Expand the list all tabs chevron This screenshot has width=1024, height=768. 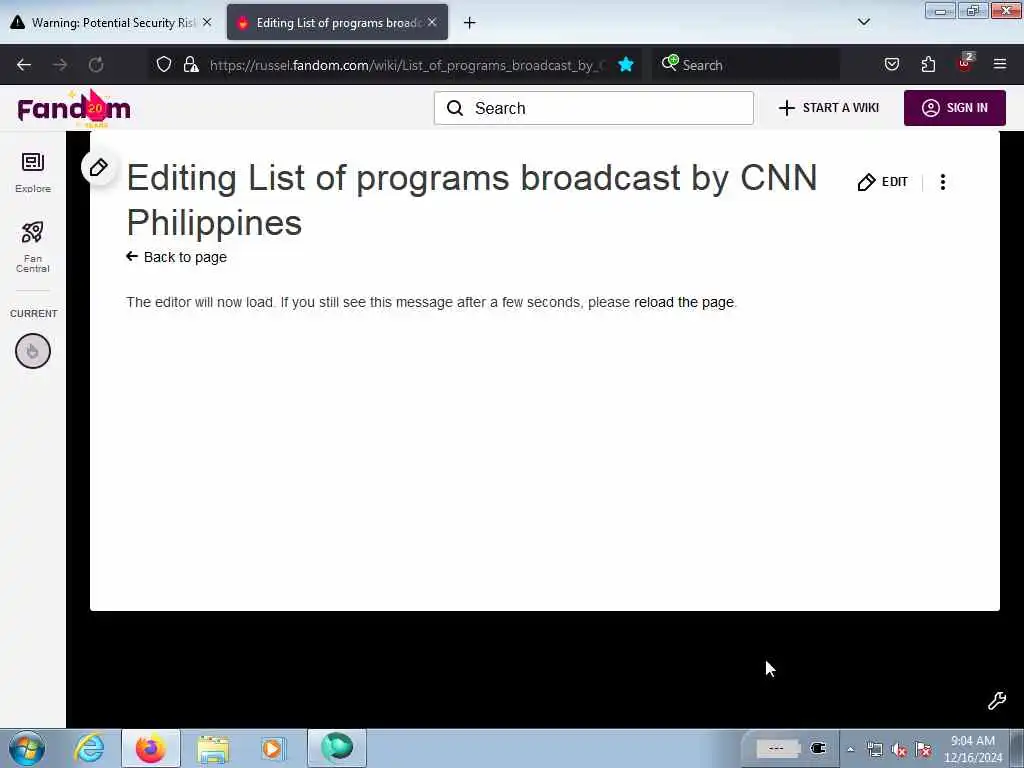coord(863,22)
